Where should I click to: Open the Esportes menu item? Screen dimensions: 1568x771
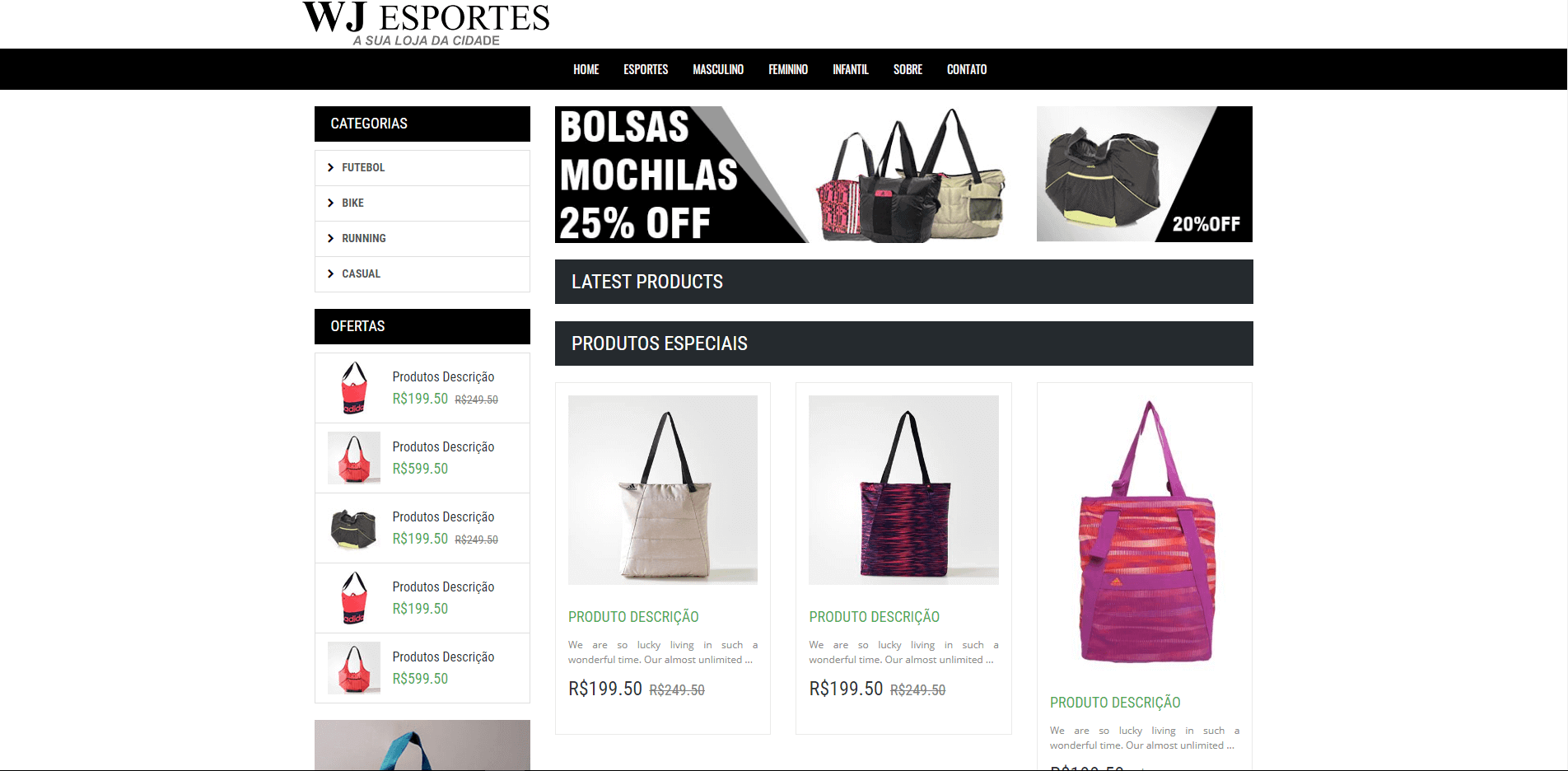pos(646,69)
